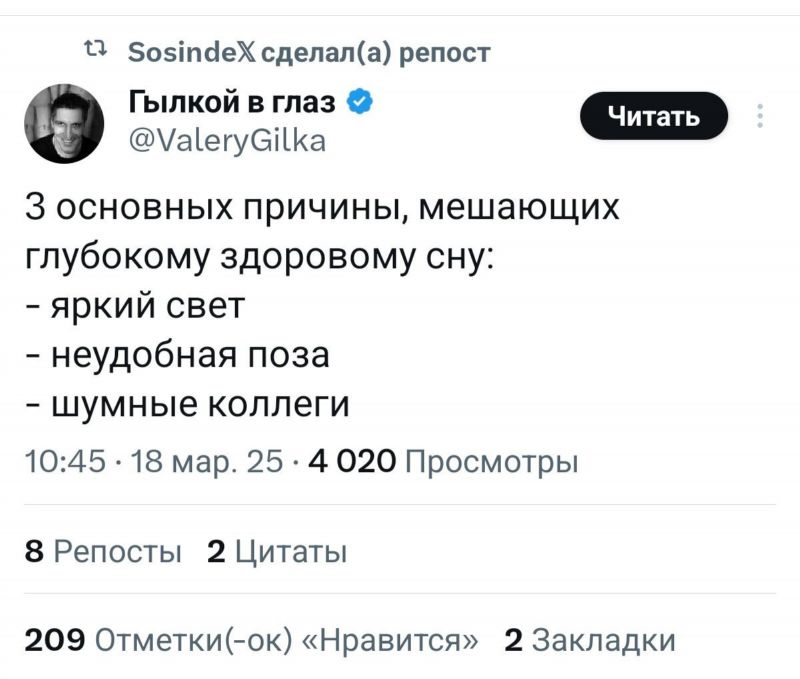Open the @ValeryGilka handle link
This screenshot has width=800, height=679.
coord(227,141)
